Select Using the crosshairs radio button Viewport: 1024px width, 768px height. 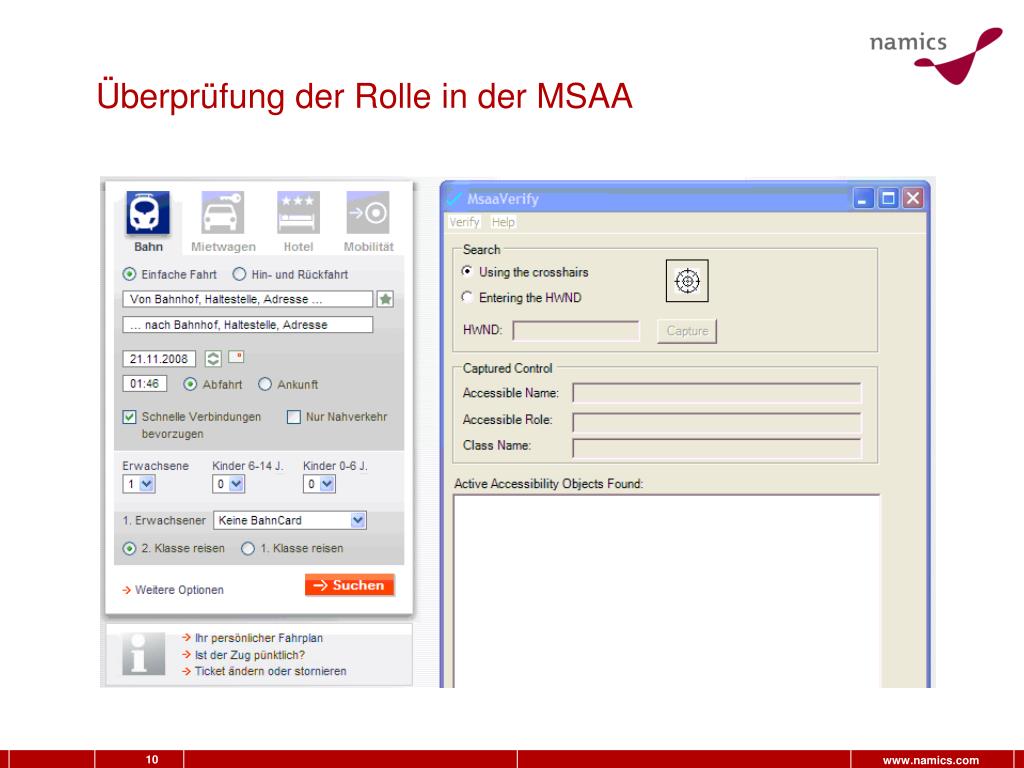(x=467, y=271)
